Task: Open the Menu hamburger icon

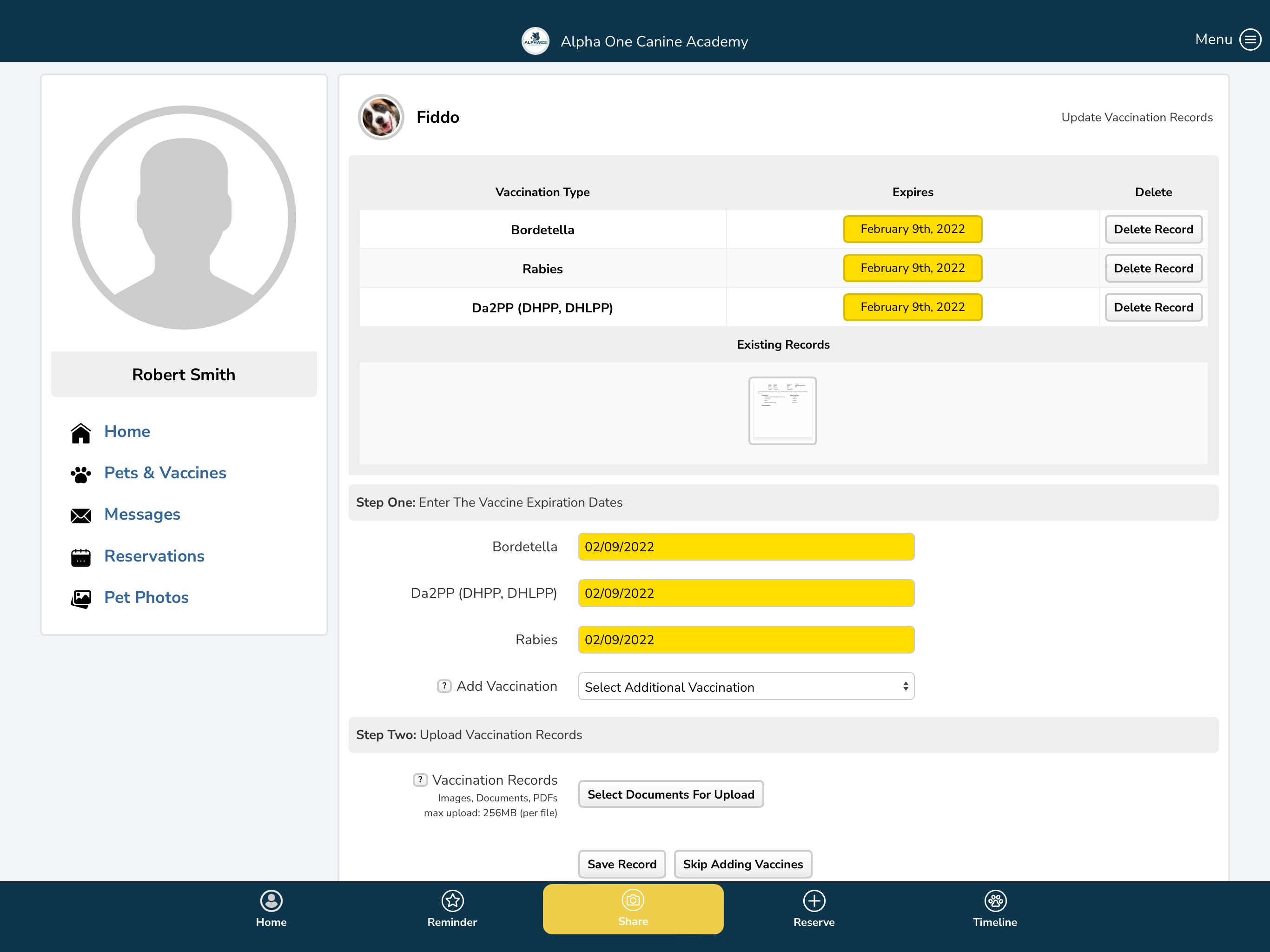Action: pyautogui.click(x=1250, y=40)
